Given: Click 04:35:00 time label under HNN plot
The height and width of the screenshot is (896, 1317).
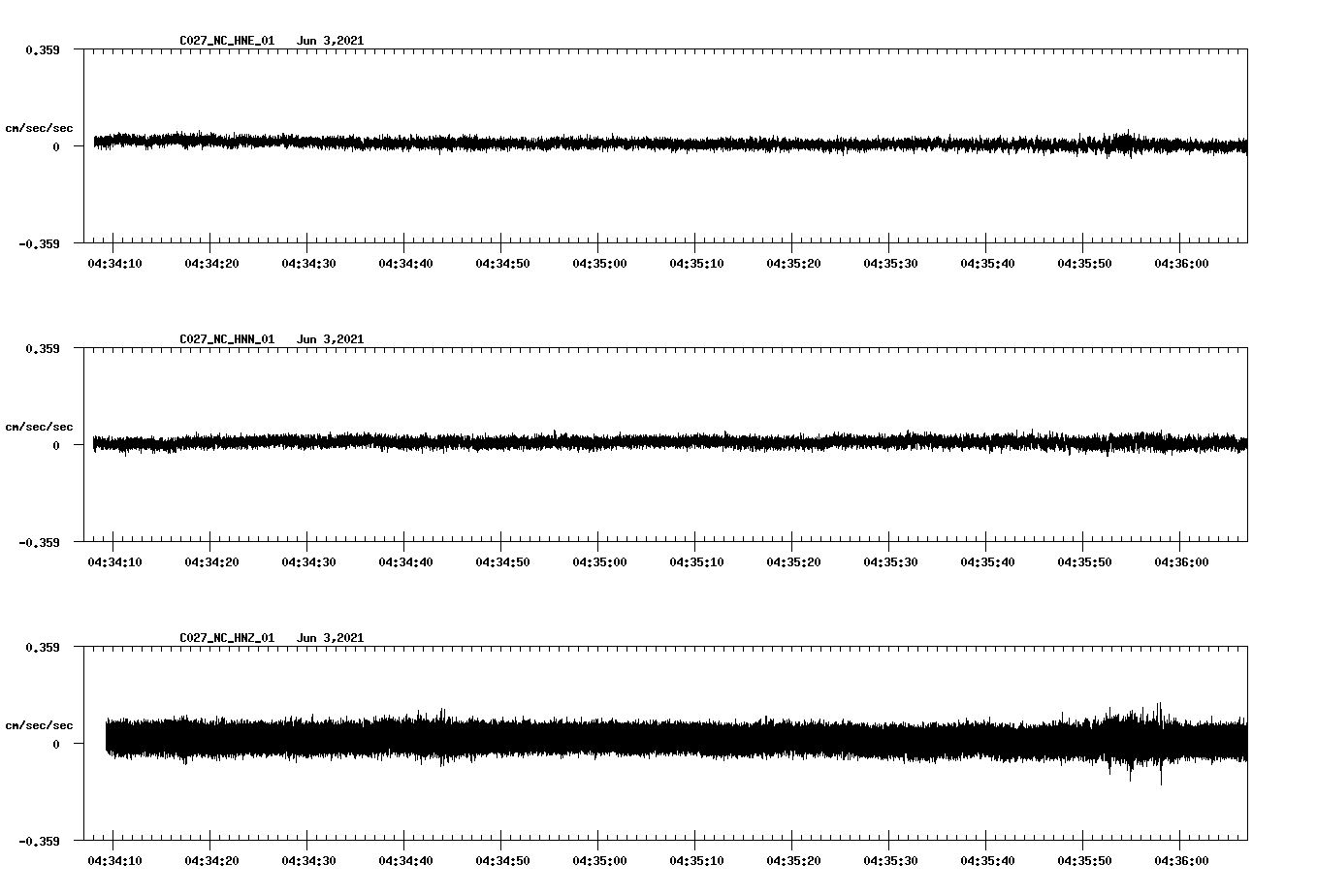Looking at the screenshot, I should [x=599, y=562].
